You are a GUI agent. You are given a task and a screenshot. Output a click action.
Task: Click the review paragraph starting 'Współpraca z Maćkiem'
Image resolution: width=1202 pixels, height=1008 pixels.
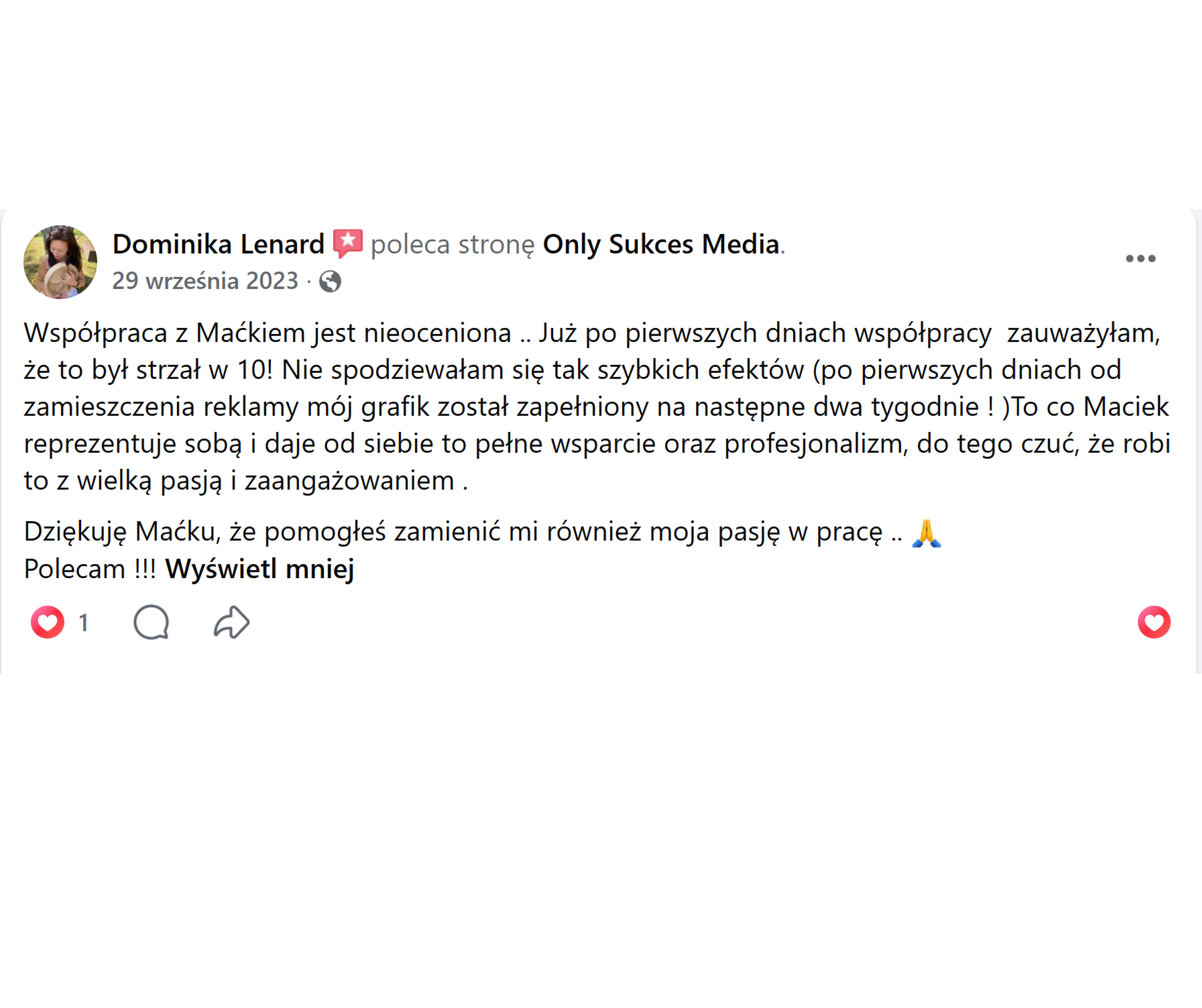597,407
